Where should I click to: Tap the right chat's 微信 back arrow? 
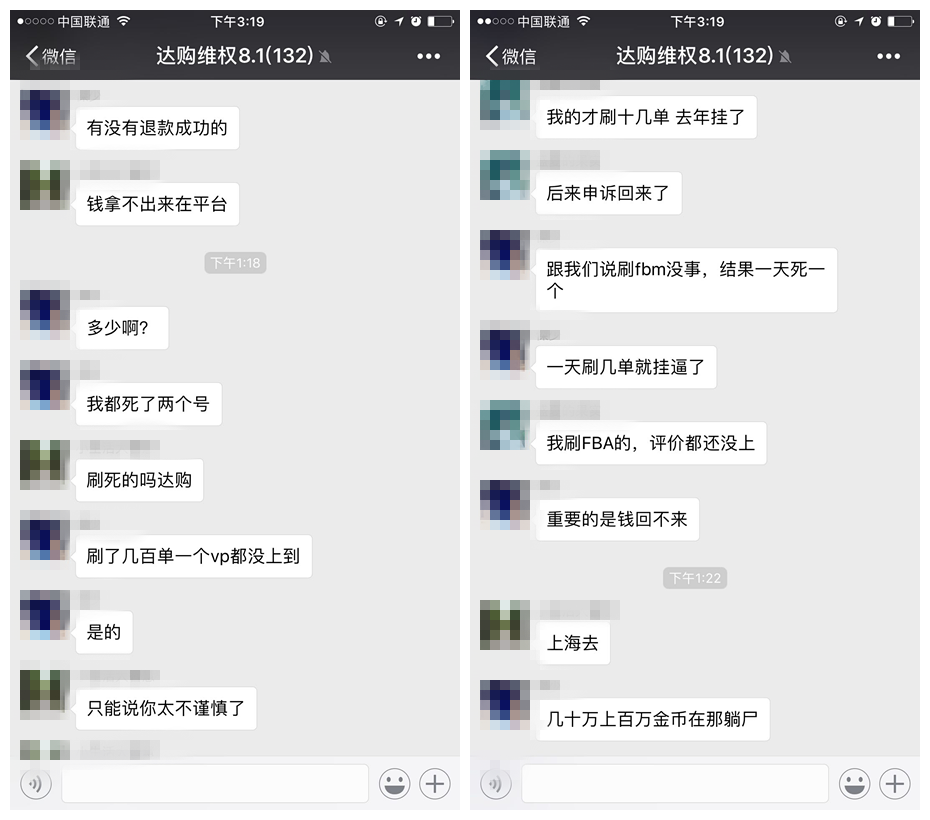[x=510, y=56]
